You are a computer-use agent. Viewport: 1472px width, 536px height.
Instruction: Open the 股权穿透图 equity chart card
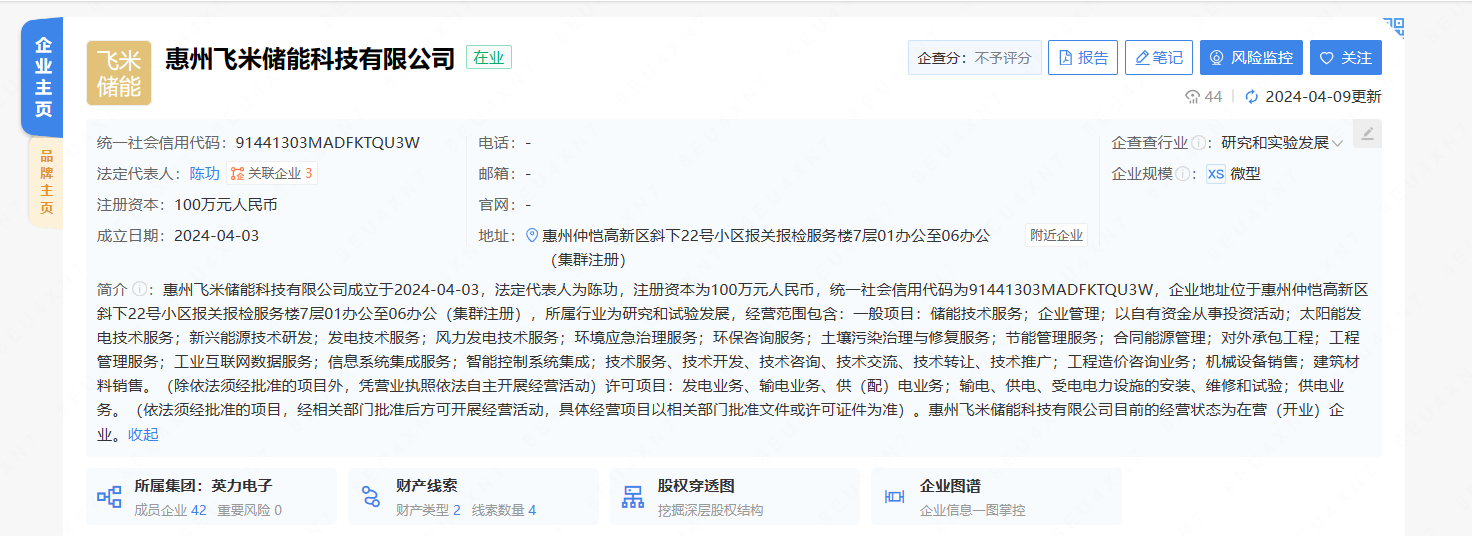tap(734, 497)
